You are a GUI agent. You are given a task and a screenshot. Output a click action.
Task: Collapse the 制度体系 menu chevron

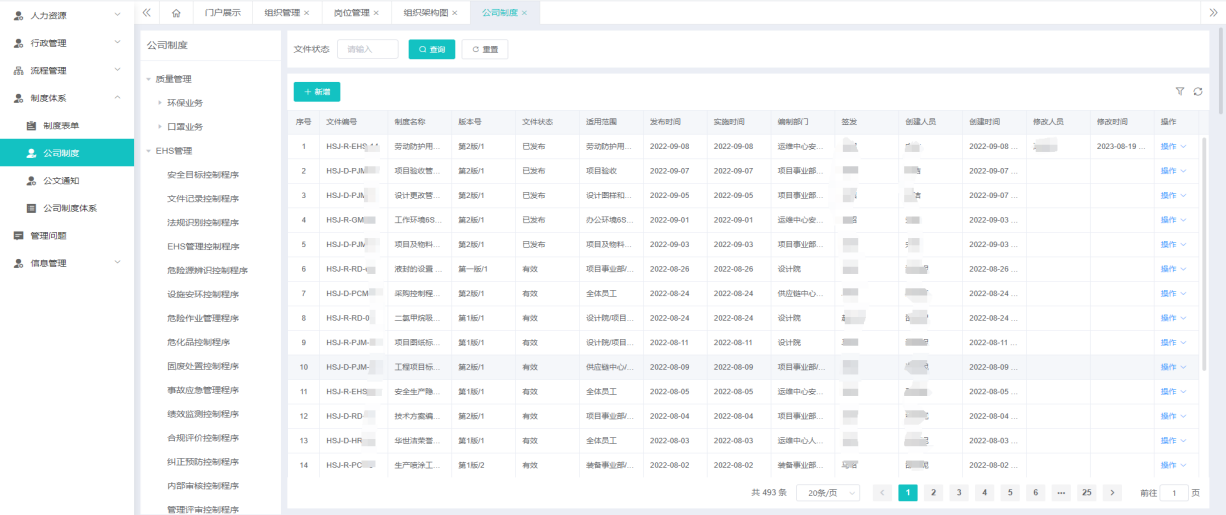118,98
